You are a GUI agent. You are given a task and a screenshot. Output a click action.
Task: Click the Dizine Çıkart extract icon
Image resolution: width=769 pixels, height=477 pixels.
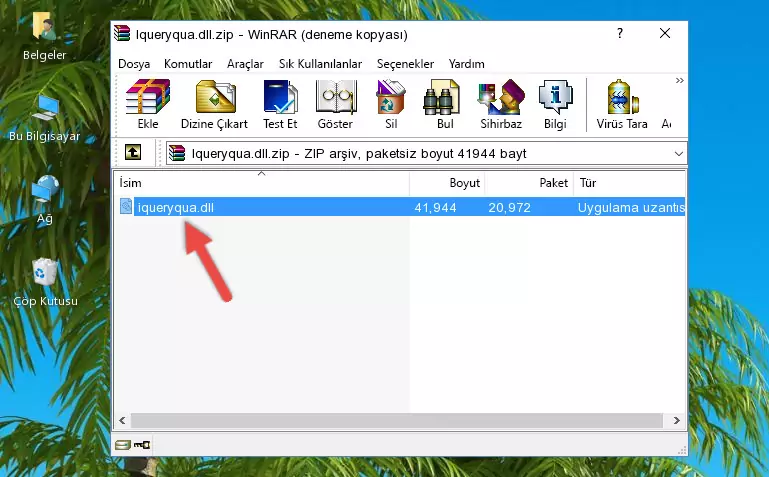tap(215, 97)
